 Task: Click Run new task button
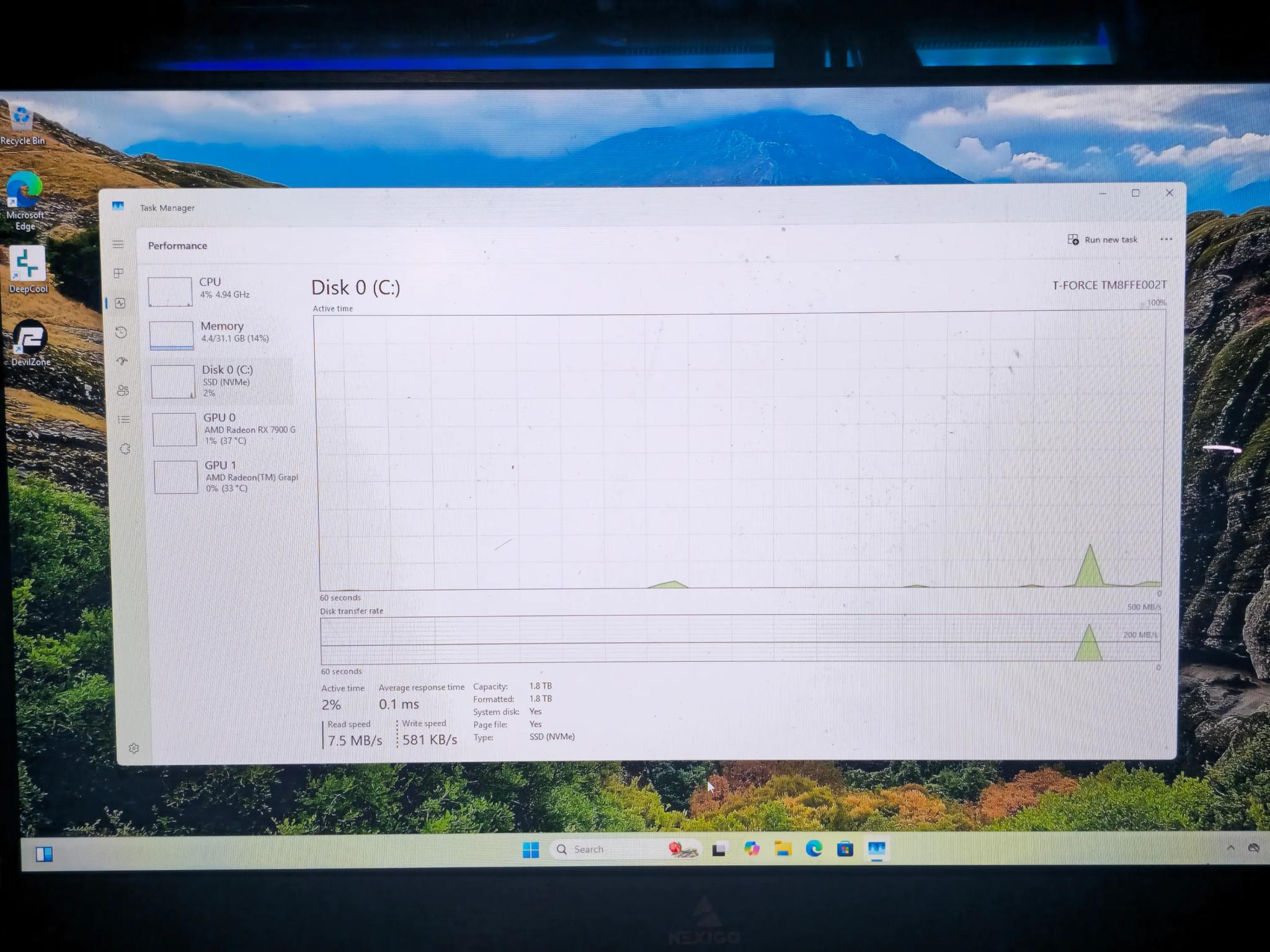point(1103,240)
